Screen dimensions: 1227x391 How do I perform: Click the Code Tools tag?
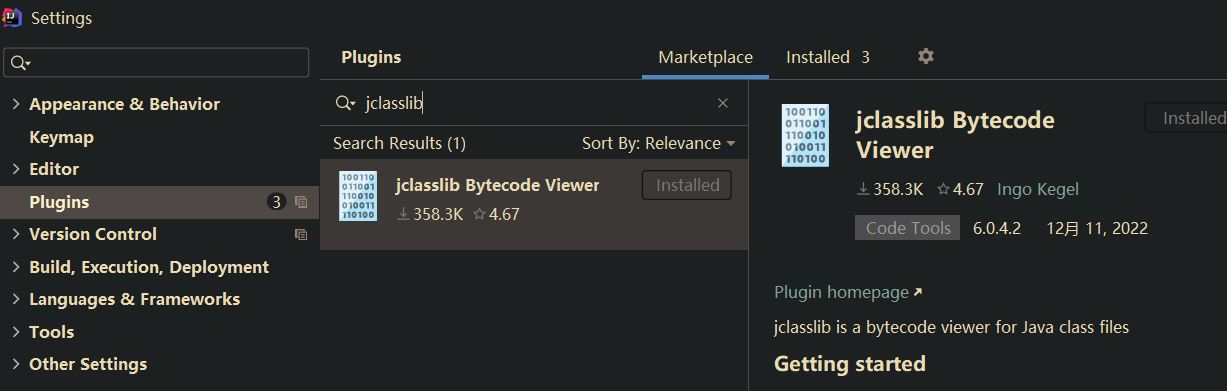pyautogui.click(x=908, y=228)
